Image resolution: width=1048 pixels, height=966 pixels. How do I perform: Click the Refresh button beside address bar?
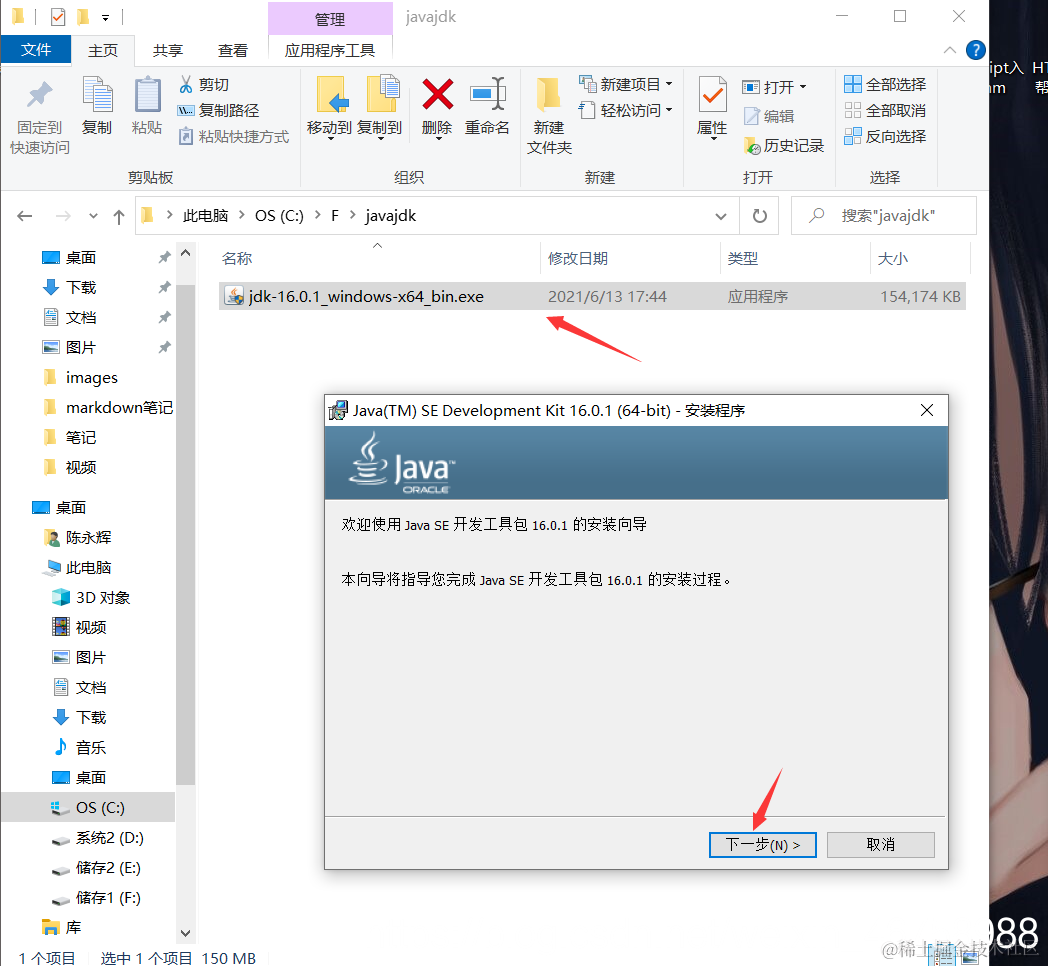pos(759,216)
